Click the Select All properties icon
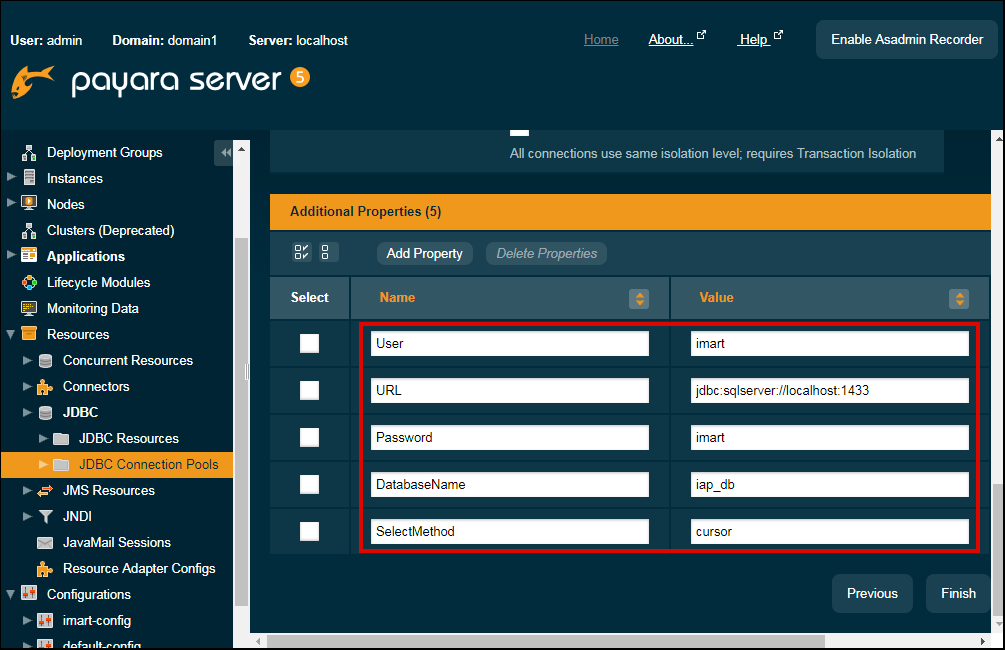The image size is (1005, 650). pos(301,253)
